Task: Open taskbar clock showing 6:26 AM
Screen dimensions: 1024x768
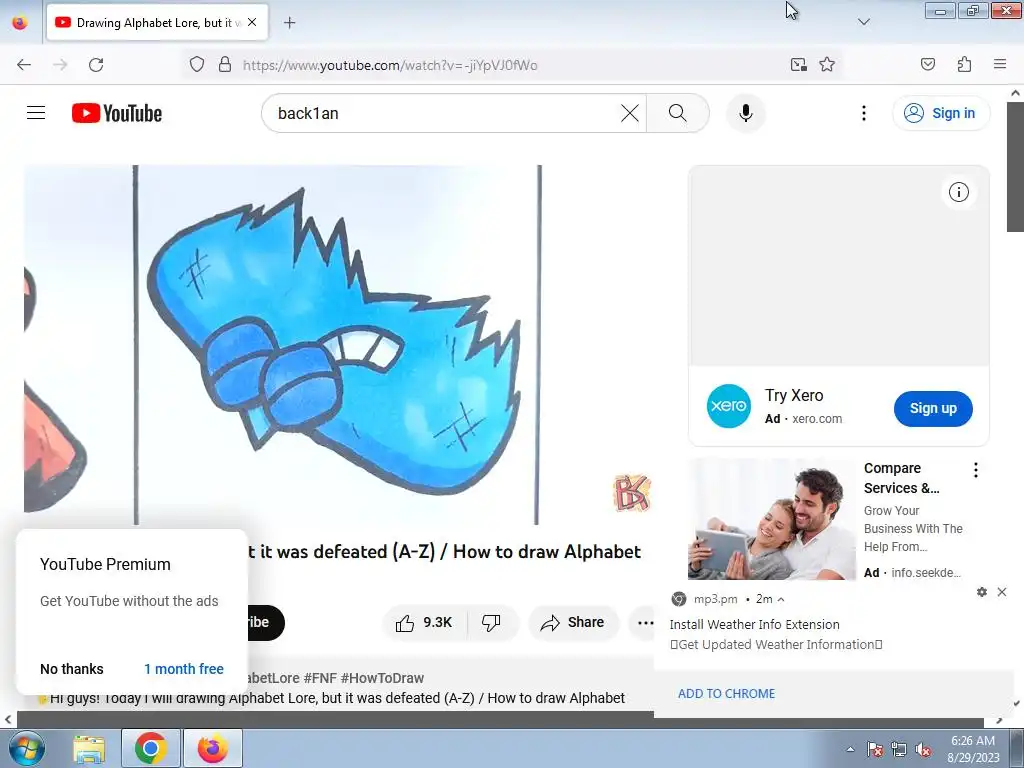Action: (x=973, y=749)
